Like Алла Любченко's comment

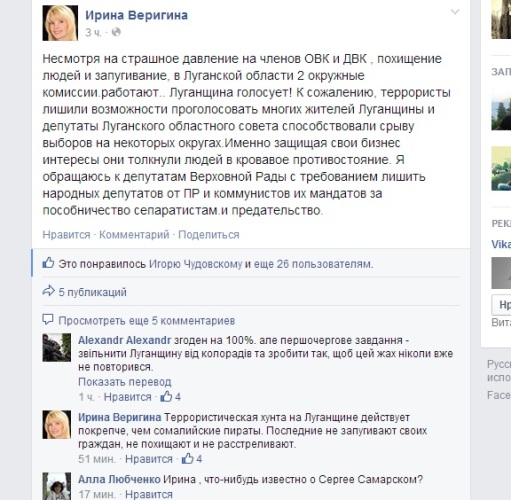(x=149, y=494)
